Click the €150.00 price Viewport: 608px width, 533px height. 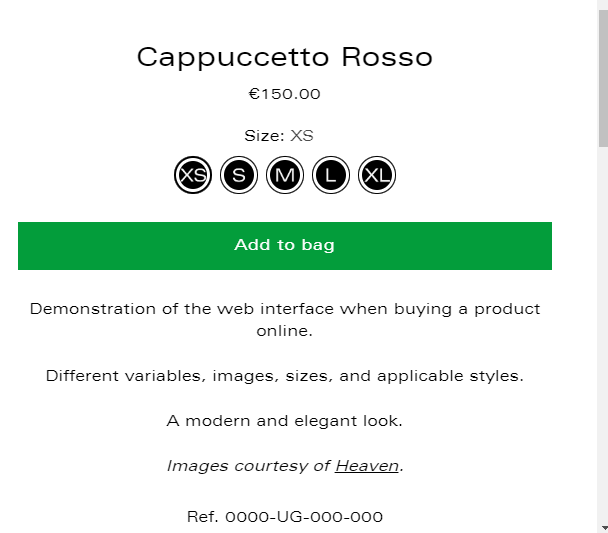[285, 95]
